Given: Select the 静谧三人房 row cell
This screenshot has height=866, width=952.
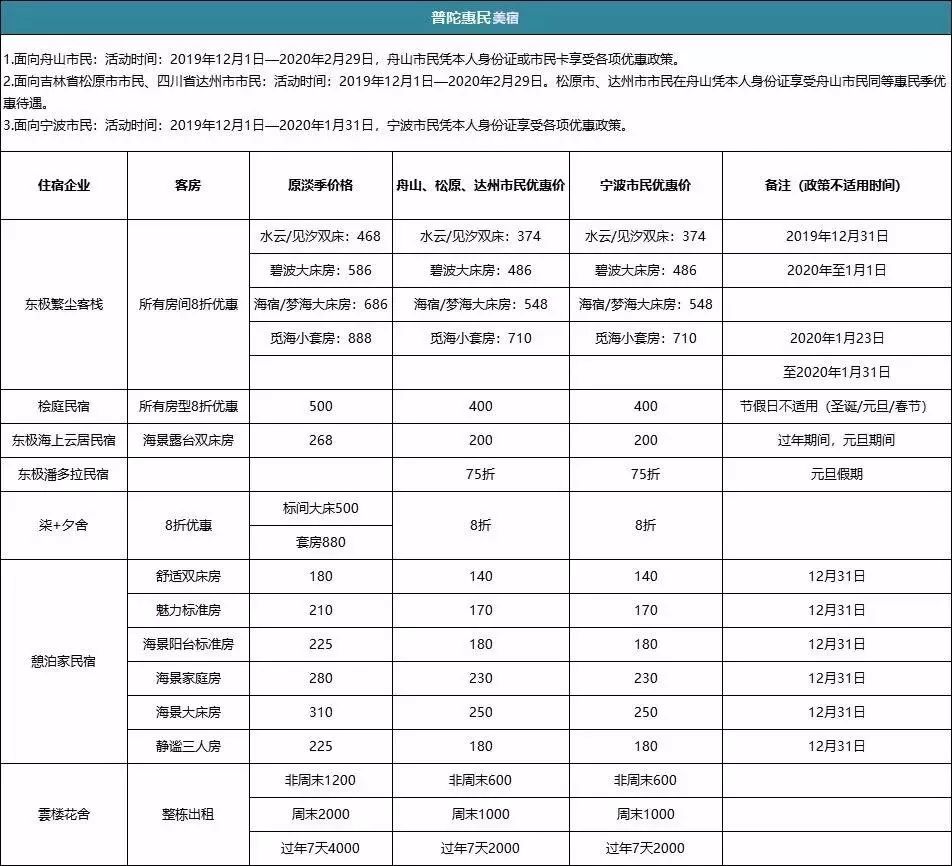Looking at the screenshot, I should pyautogui.click(x=185, y=745).
